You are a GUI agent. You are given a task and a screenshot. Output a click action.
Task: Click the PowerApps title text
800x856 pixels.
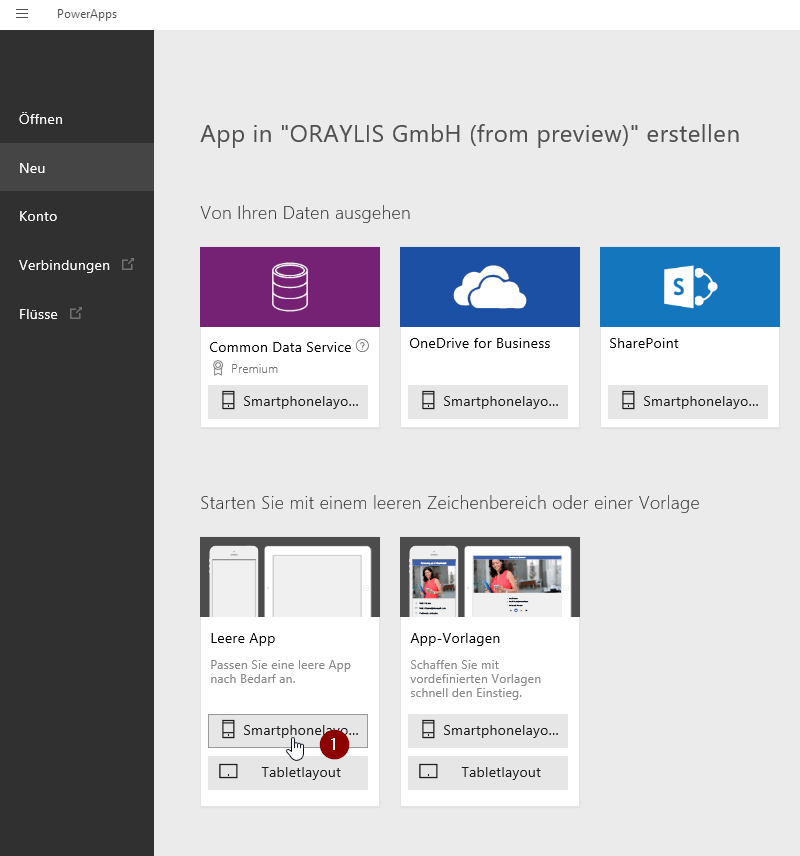(x=87, y=14)
